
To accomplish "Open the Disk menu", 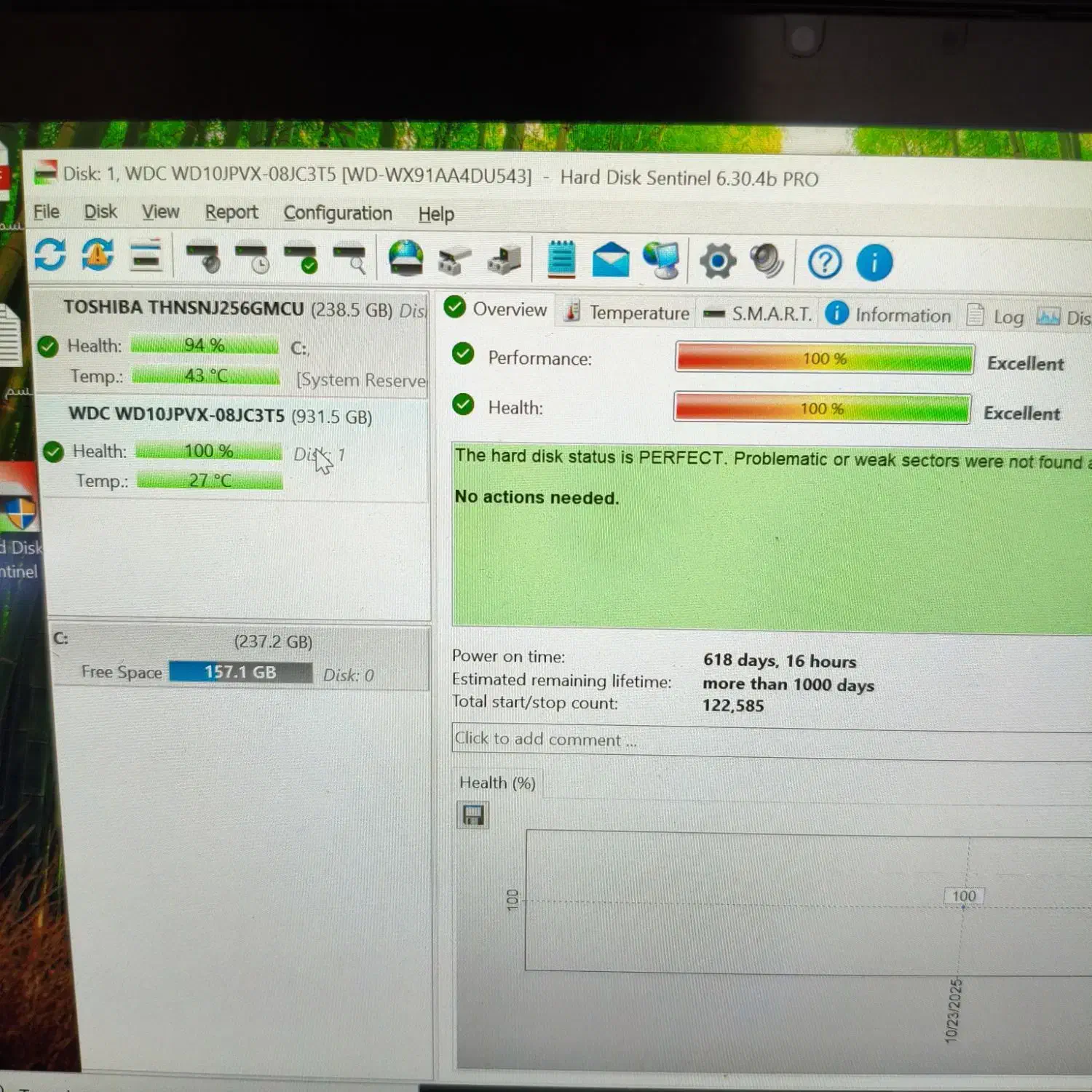I will click(x=100, y=212).
